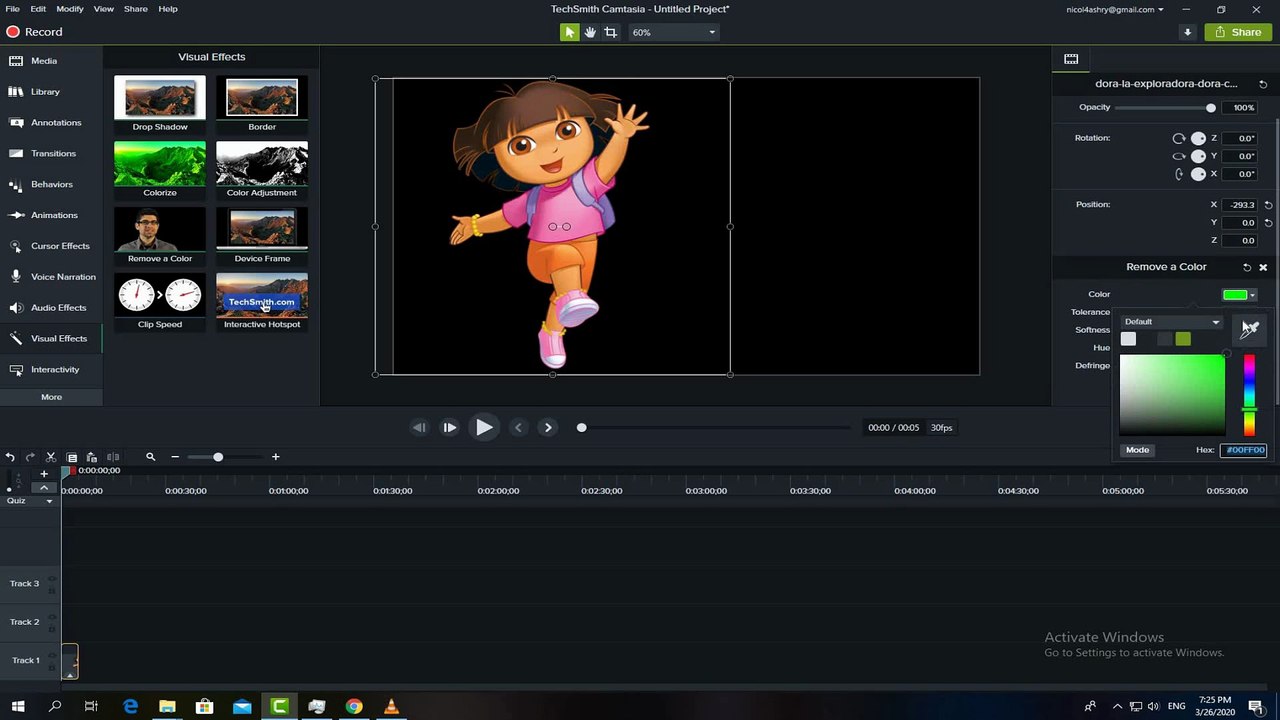Go to previous frame in playback controls
Viewport: 1280px width, 720px height.
click(x=419, y=427)
